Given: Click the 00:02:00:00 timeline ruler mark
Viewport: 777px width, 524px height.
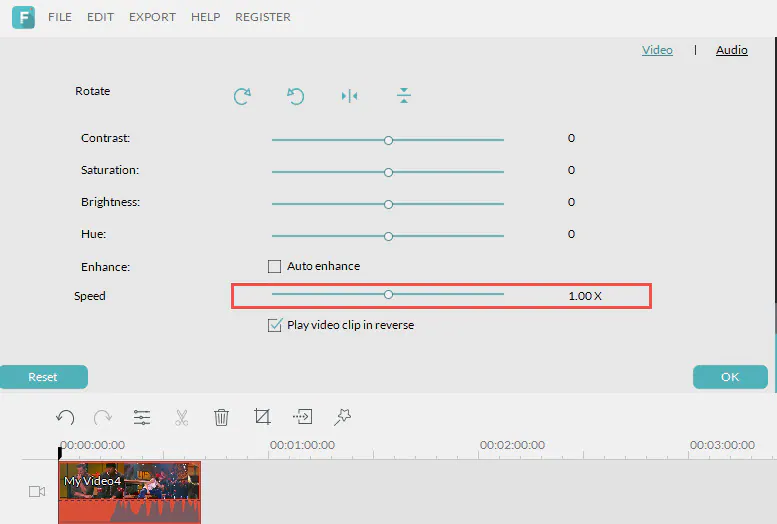Looking at the screenshot, I should point(512,445).
